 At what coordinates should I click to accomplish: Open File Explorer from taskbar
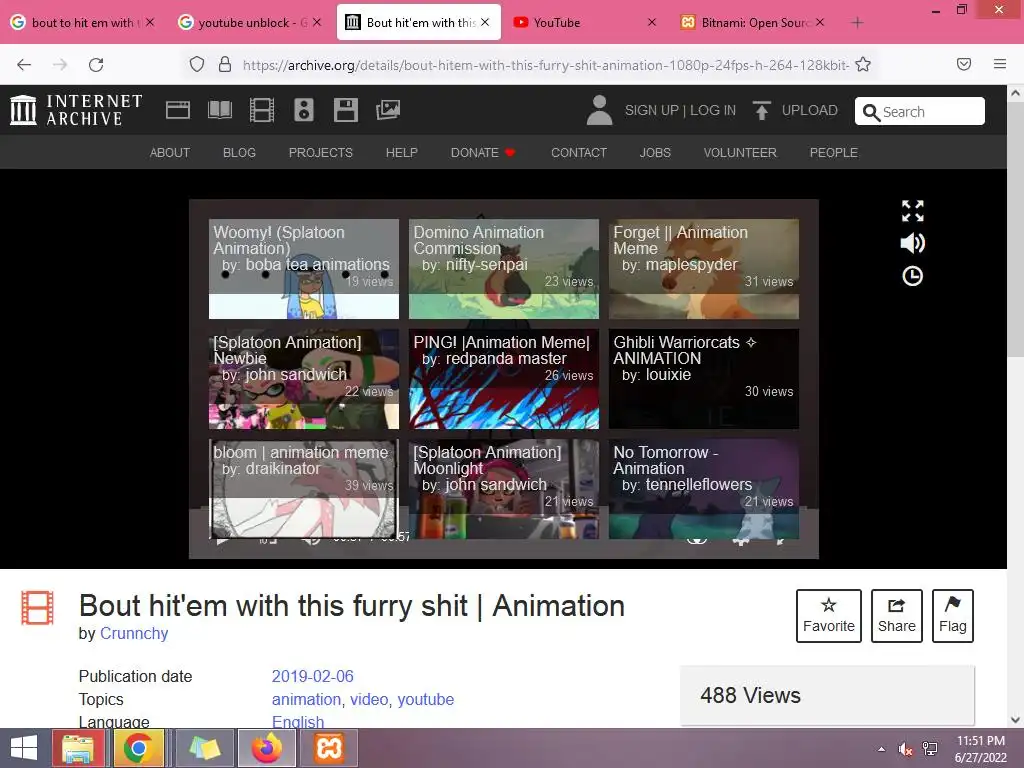coord(78,748)
